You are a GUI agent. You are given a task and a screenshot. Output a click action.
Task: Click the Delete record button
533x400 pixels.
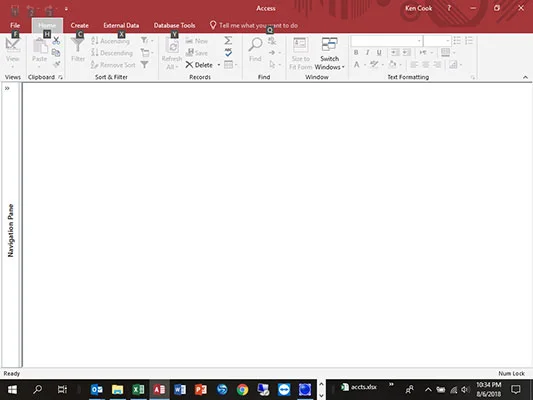coord(199,65)
